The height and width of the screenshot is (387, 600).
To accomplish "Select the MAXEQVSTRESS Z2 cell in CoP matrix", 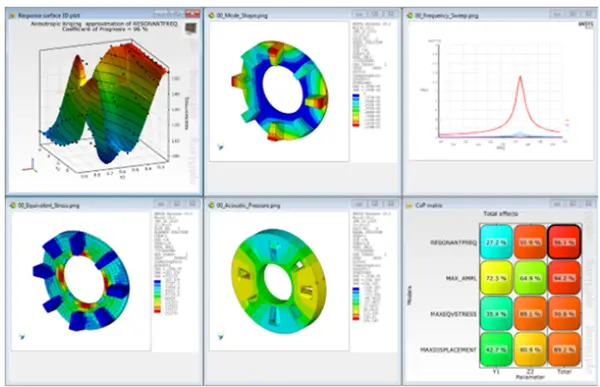I will 530,314.
